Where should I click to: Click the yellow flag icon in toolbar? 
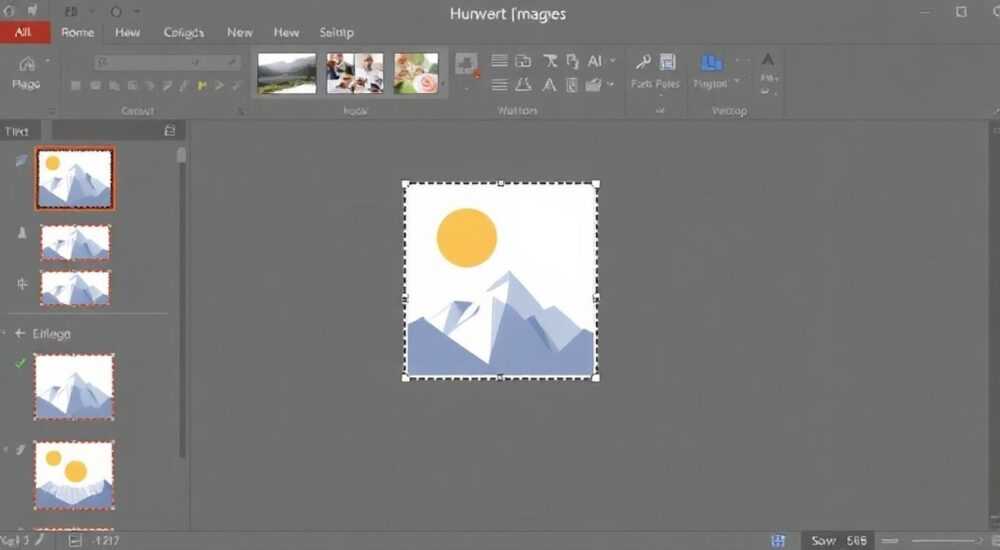click(x=202, y=85)
